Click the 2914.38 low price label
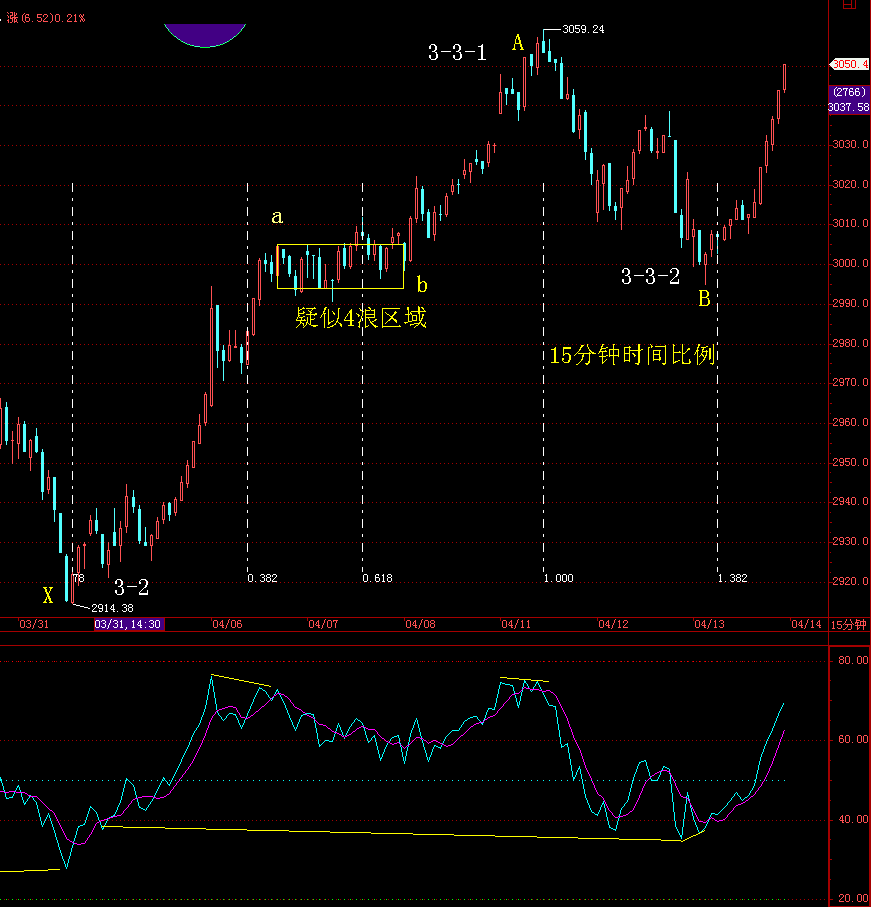Image resolution: width=871 pixels, height=907 pixels. pyautogui.click(x=112, y=607)
